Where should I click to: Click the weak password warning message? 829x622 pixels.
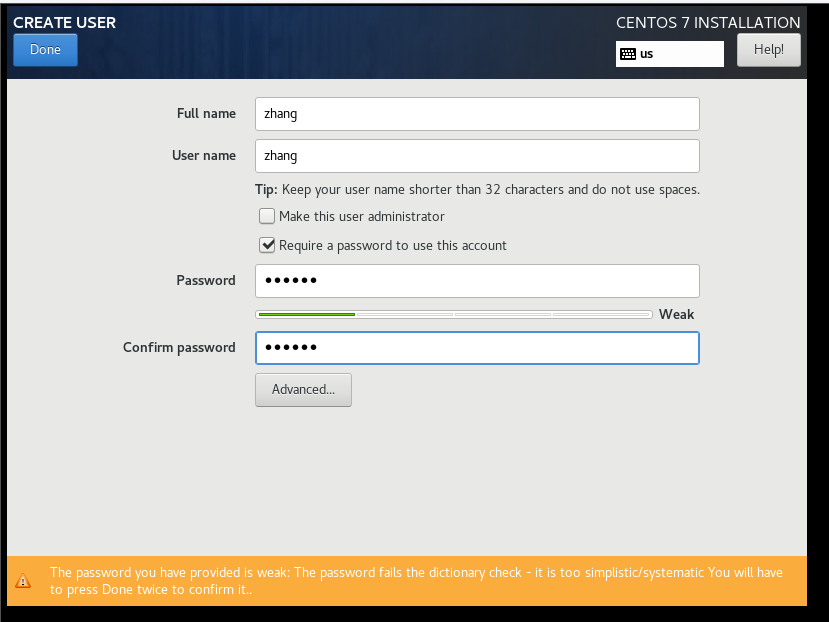416,581
